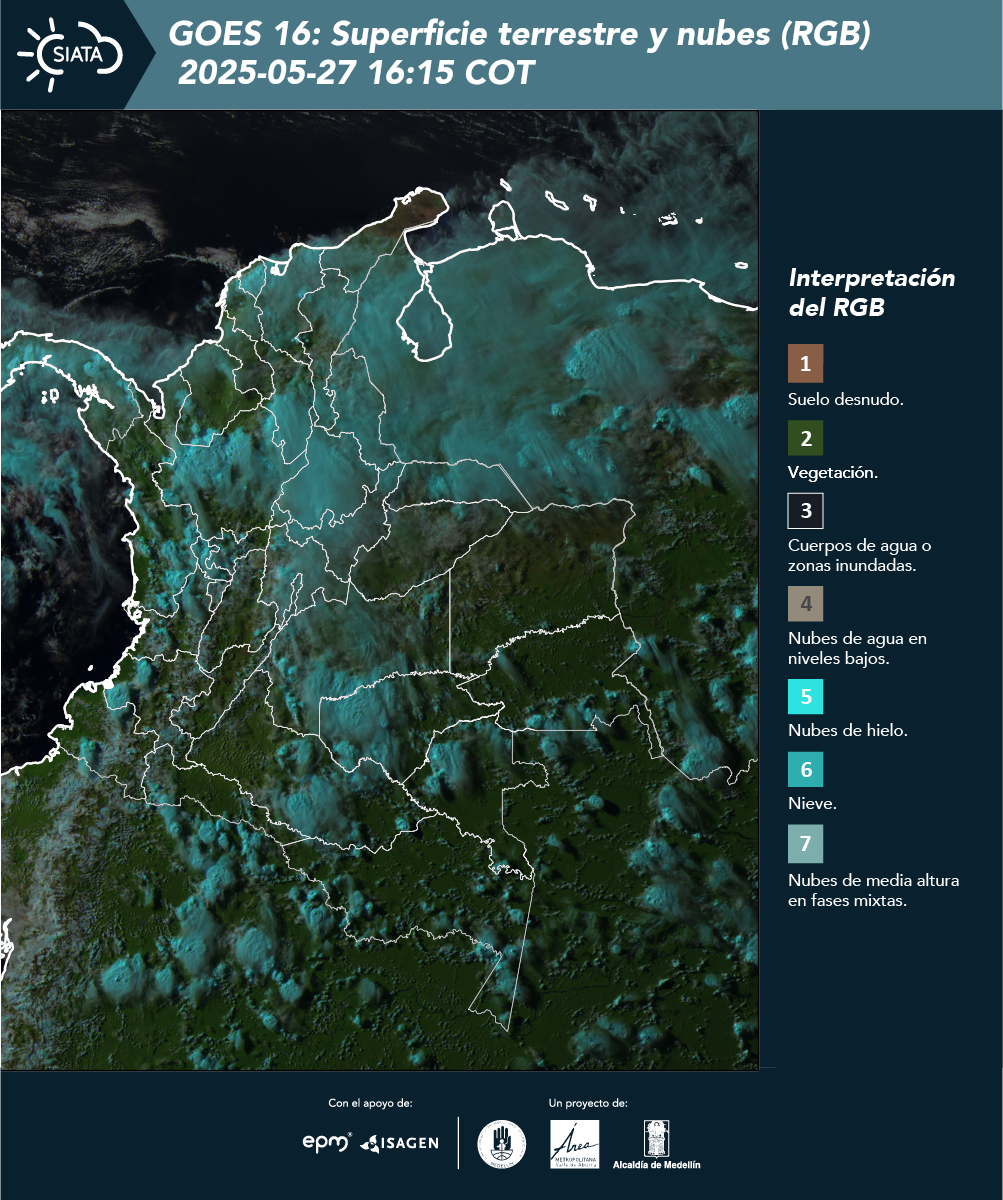Screen dimensions: 1003x1200
Task: Click the 'Con el apoyo de:' text
Action: click(x=370, y=1103)
